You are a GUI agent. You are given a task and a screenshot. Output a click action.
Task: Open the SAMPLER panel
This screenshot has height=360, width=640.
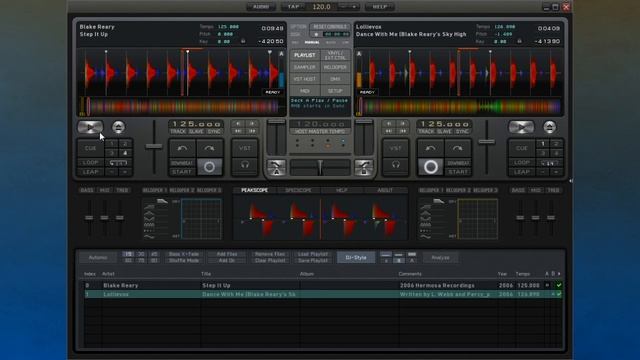click(x=305, y=67)
